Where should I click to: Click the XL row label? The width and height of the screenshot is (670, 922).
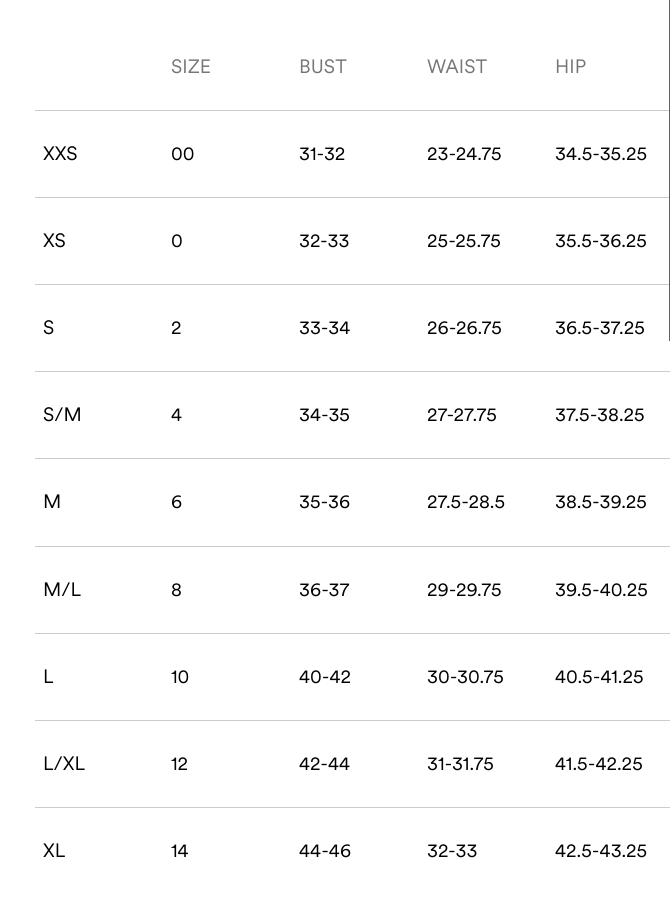[x=54, y=851]
